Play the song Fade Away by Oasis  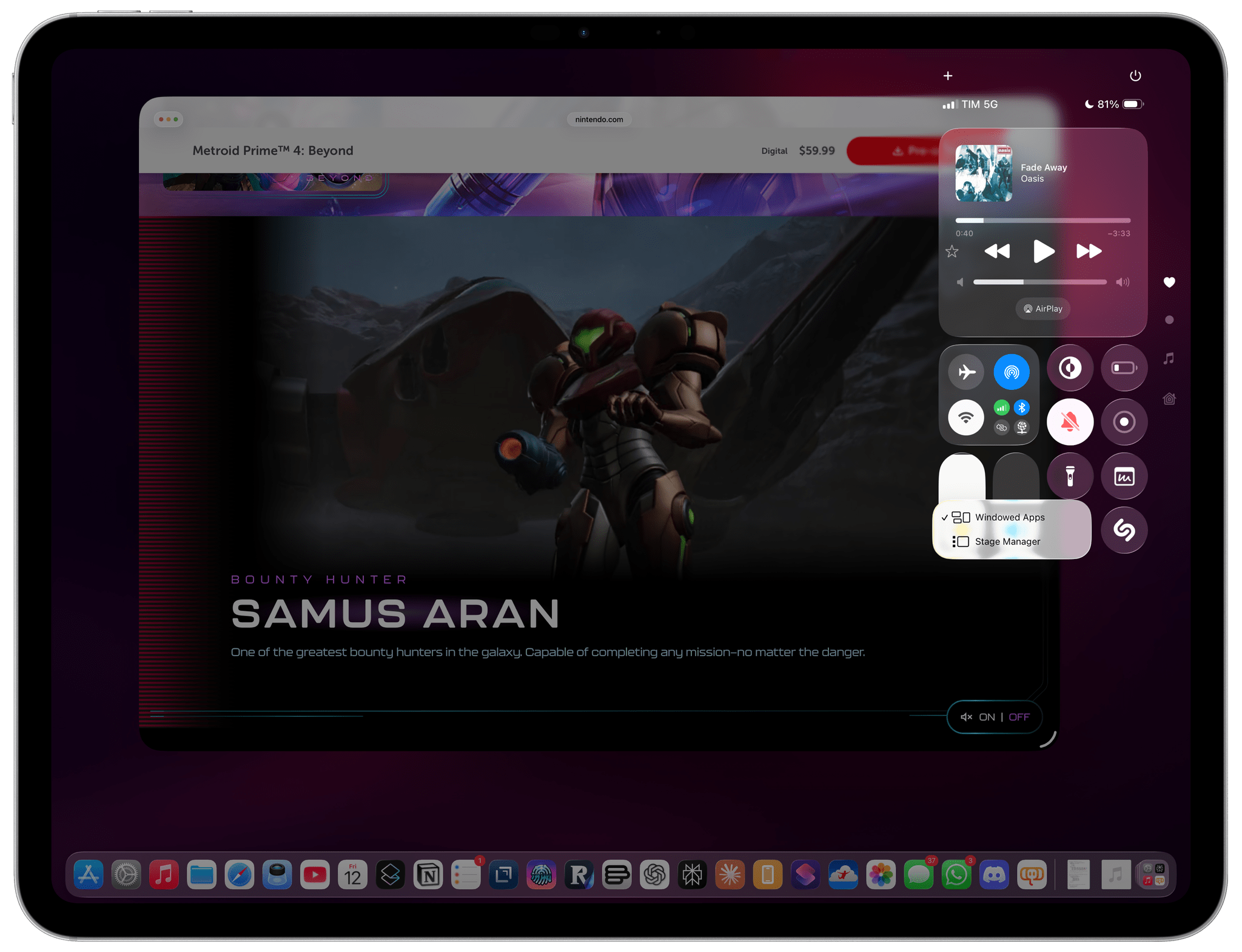click(x=1043, y=250)
